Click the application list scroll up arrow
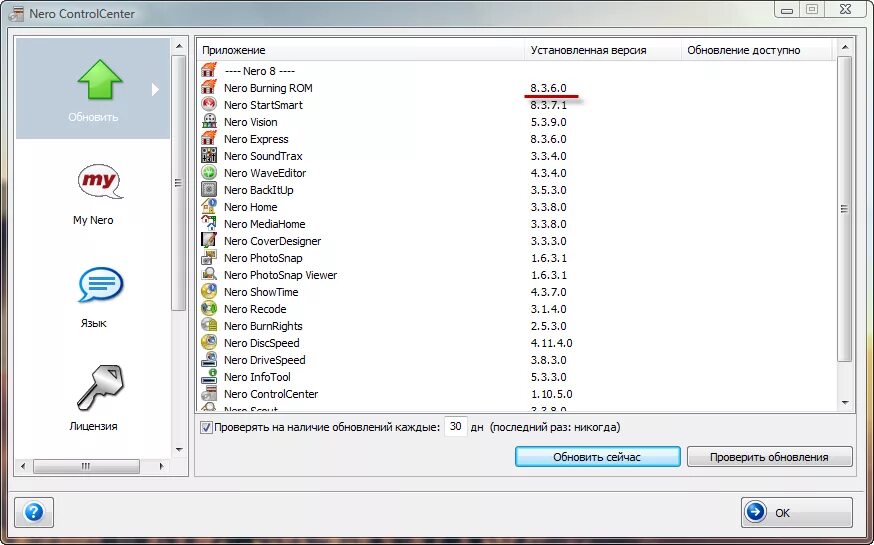 click(x=845, y=48)
